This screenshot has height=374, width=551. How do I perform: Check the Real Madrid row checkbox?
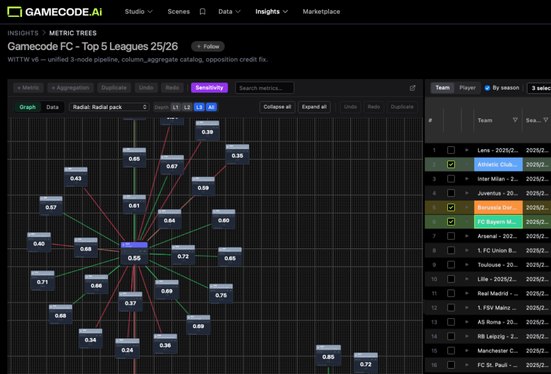[451, 293]
